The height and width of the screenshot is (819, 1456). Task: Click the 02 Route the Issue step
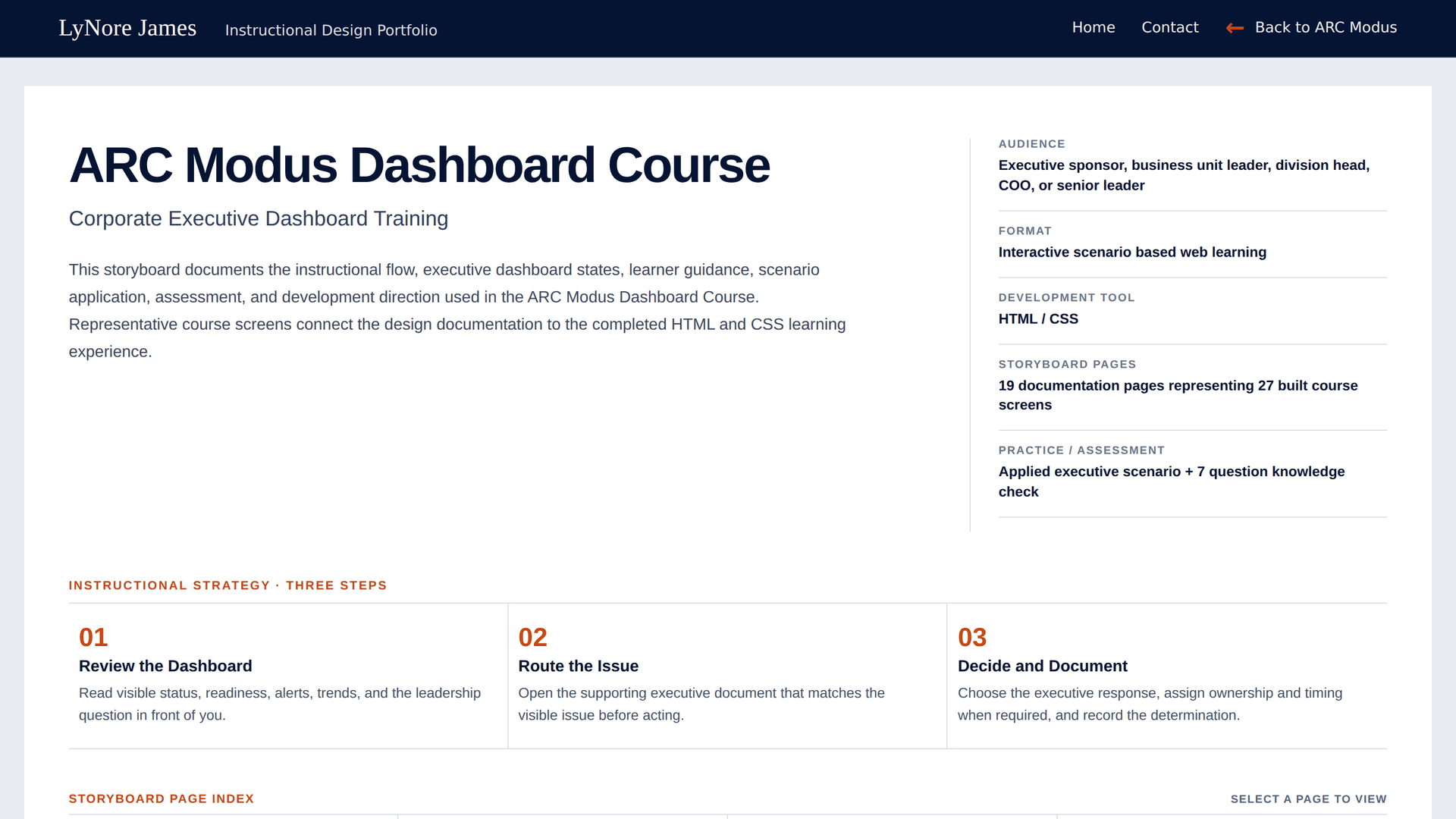727,676
